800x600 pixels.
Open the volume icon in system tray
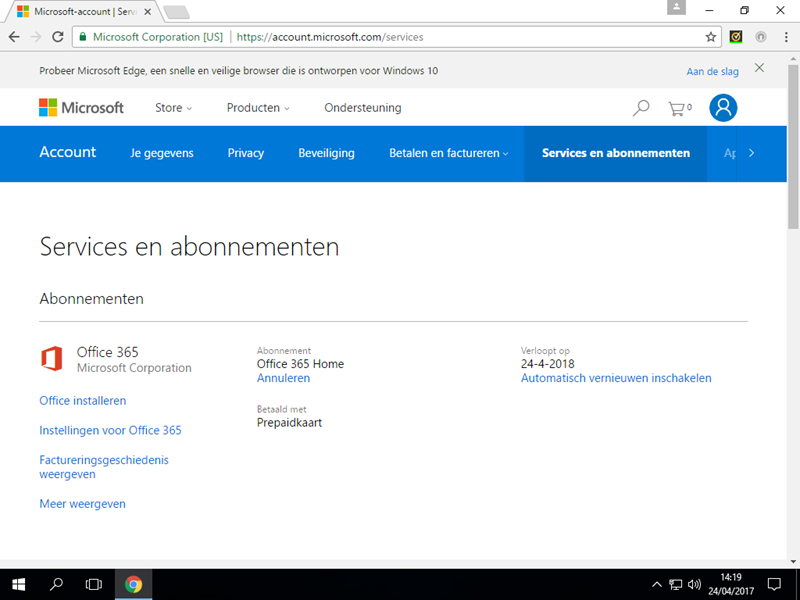(694, 585)
